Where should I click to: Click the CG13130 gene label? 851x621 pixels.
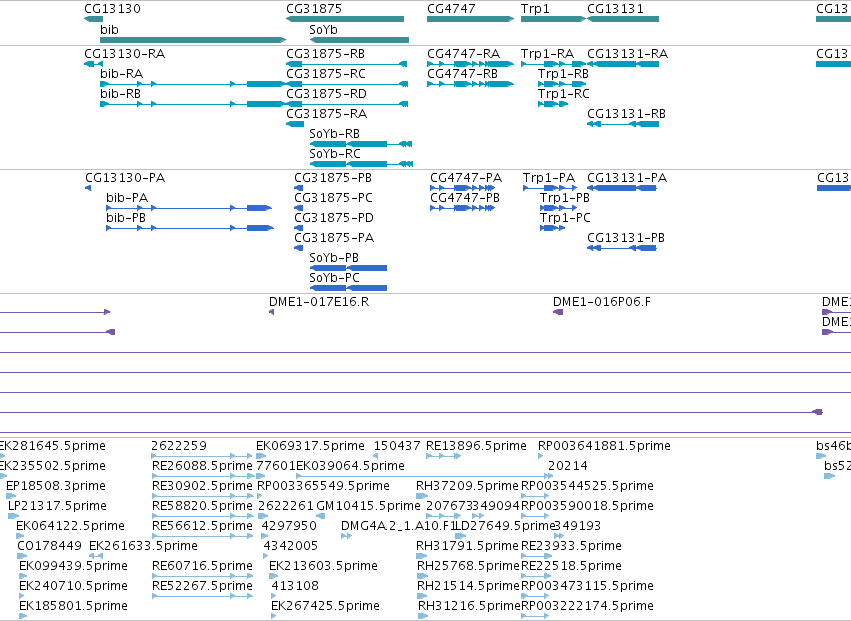pyautogui.click(x=112, y=9)
